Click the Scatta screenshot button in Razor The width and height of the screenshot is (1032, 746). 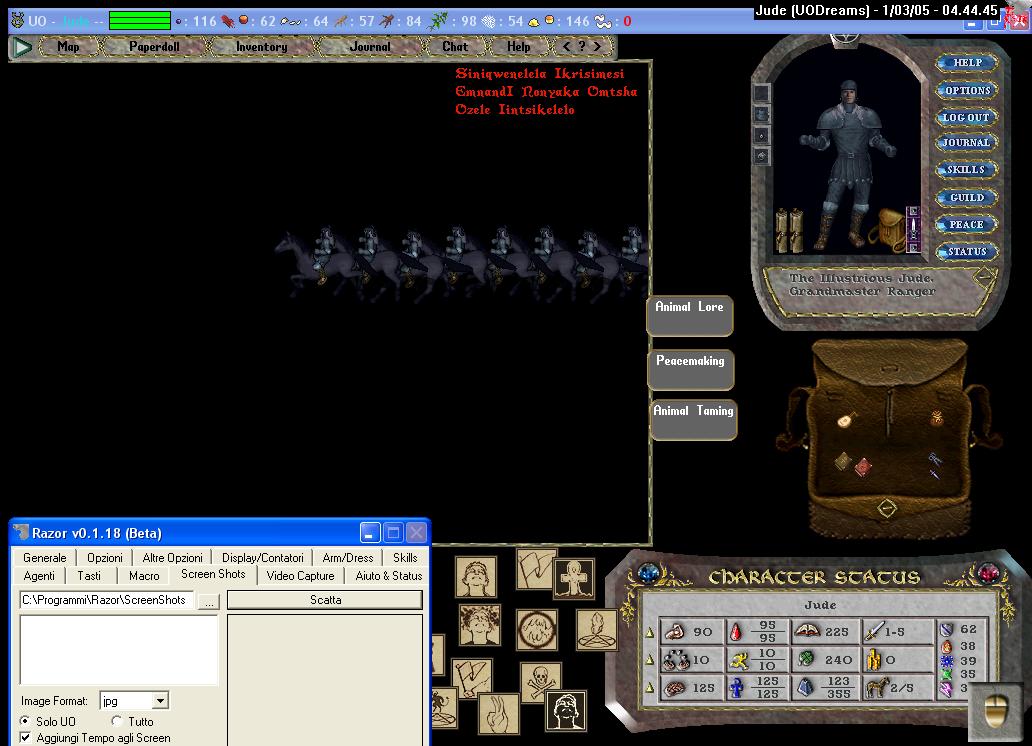coord(325,600)
